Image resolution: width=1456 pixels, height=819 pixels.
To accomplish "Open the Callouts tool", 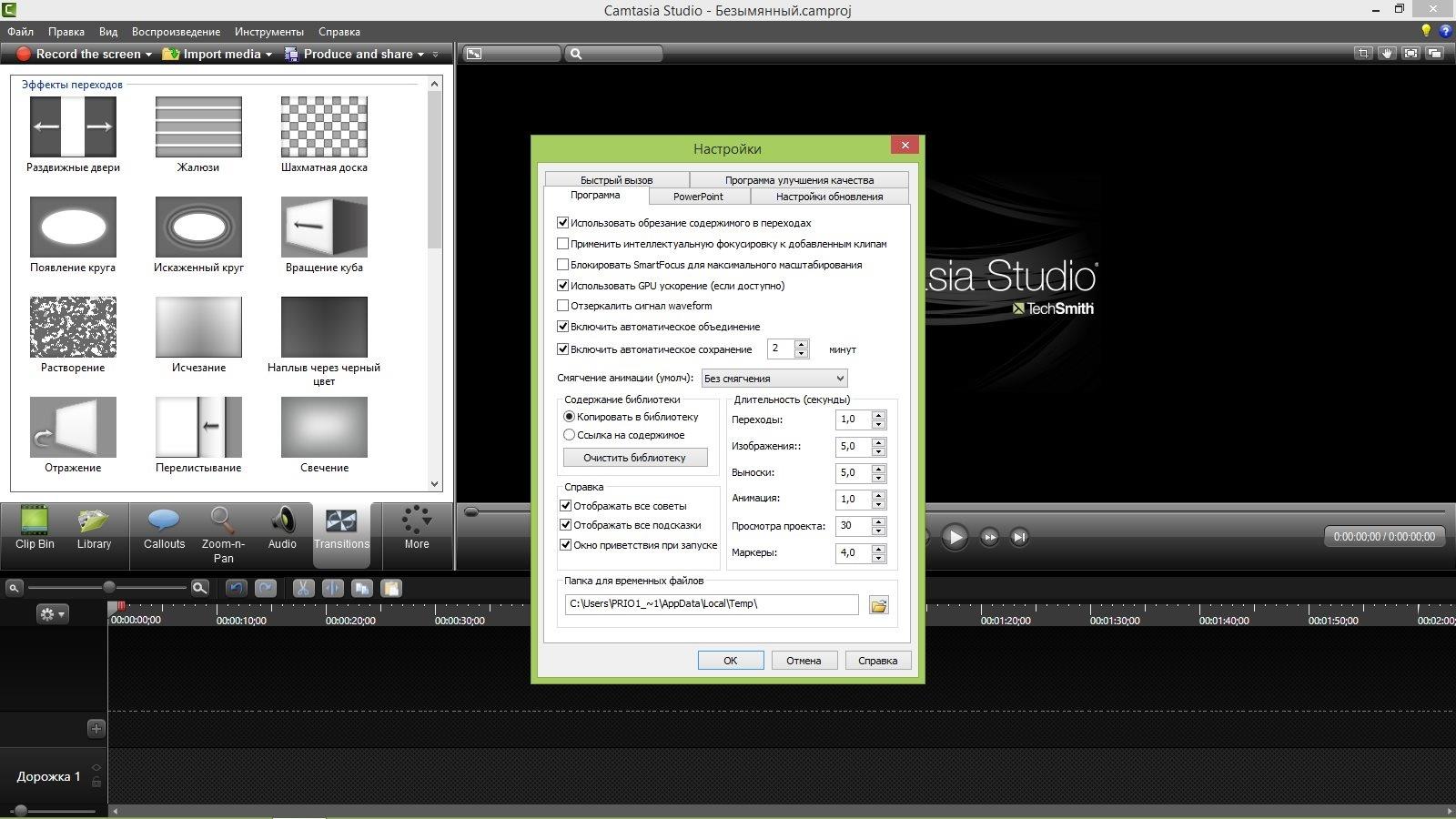I will click(164, 528).
